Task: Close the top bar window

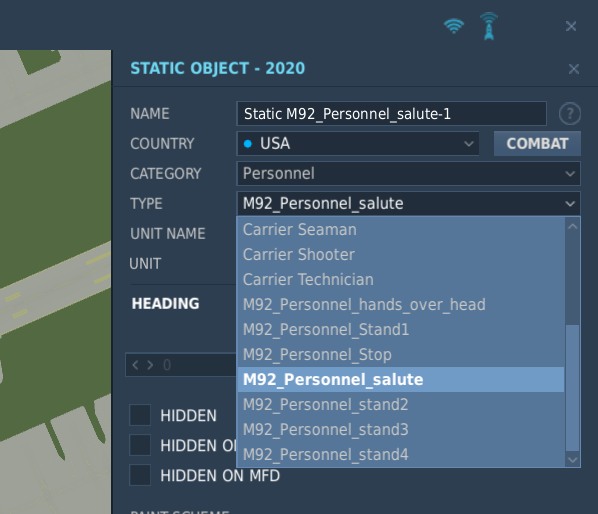Action: pos(571,26)
